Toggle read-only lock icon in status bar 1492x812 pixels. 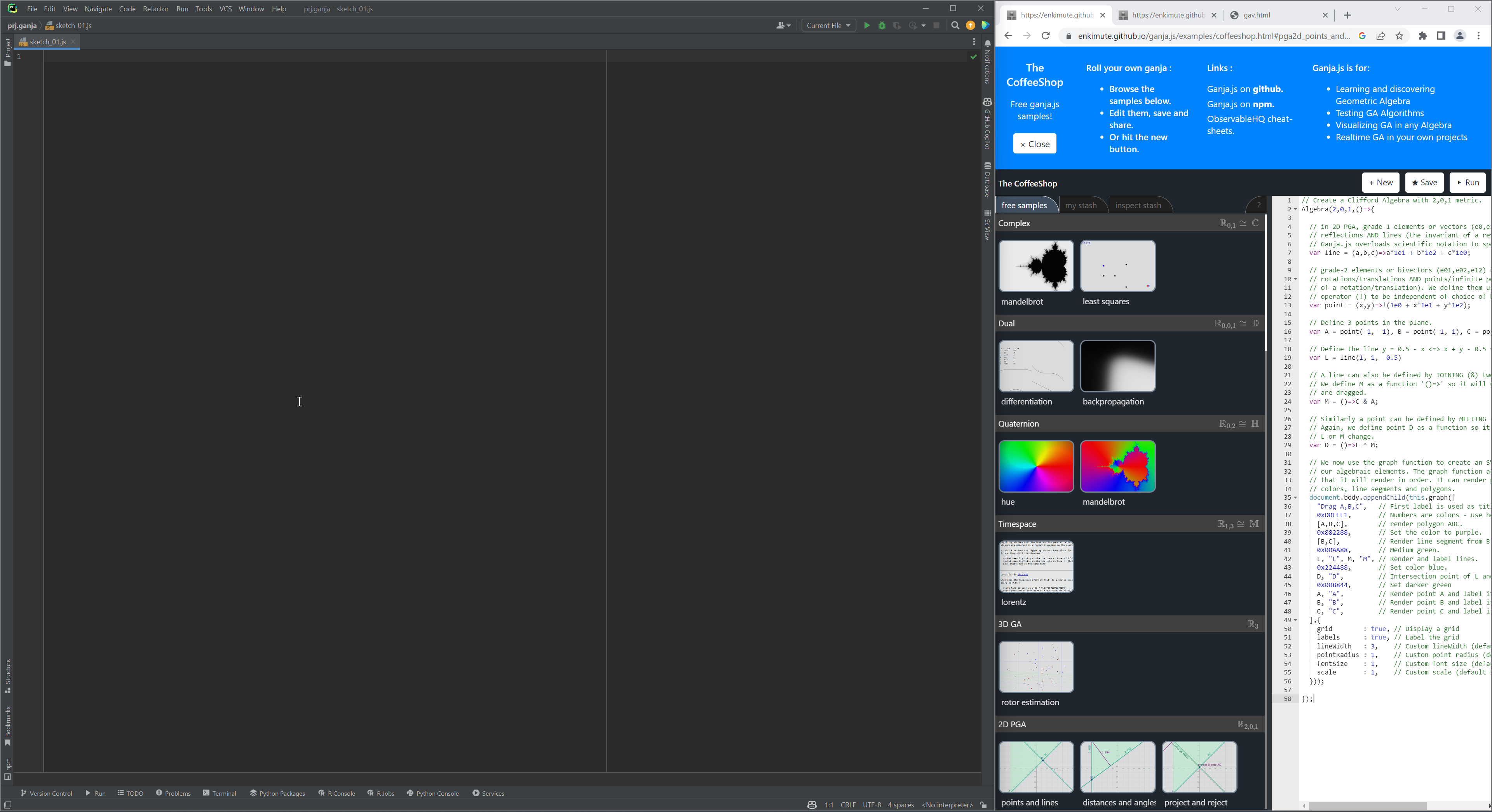983,805
